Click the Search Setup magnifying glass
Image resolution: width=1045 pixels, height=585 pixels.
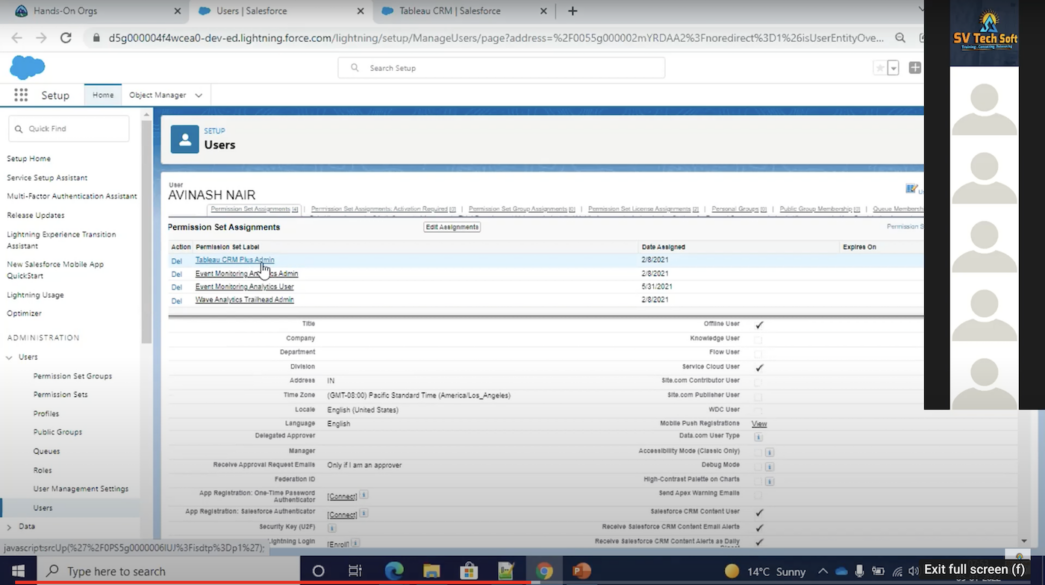click(353, 67)
